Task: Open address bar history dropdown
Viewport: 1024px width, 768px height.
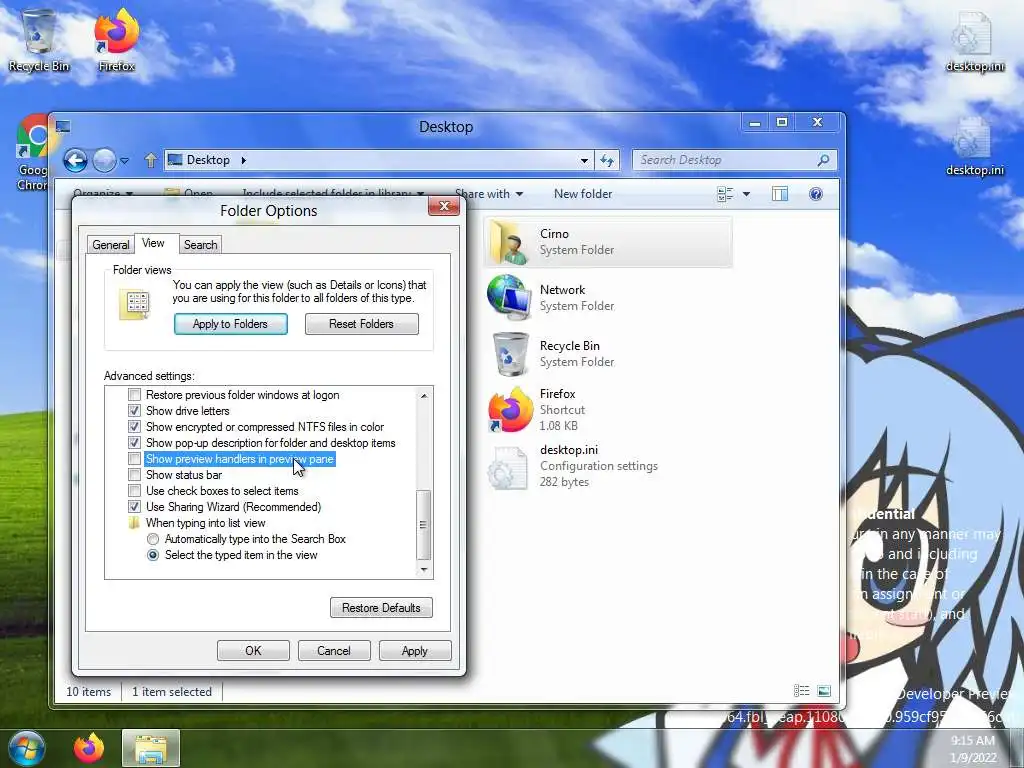Action: [584, 160]
